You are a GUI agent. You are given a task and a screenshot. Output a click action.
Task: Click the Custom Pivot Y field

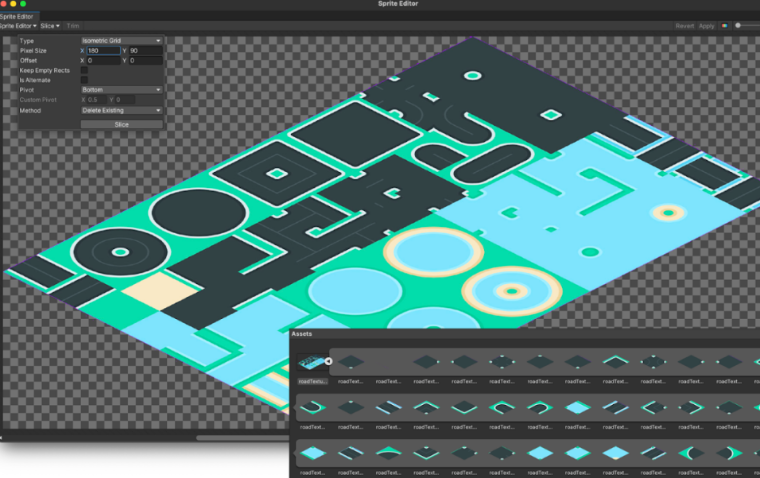[125, 99]
